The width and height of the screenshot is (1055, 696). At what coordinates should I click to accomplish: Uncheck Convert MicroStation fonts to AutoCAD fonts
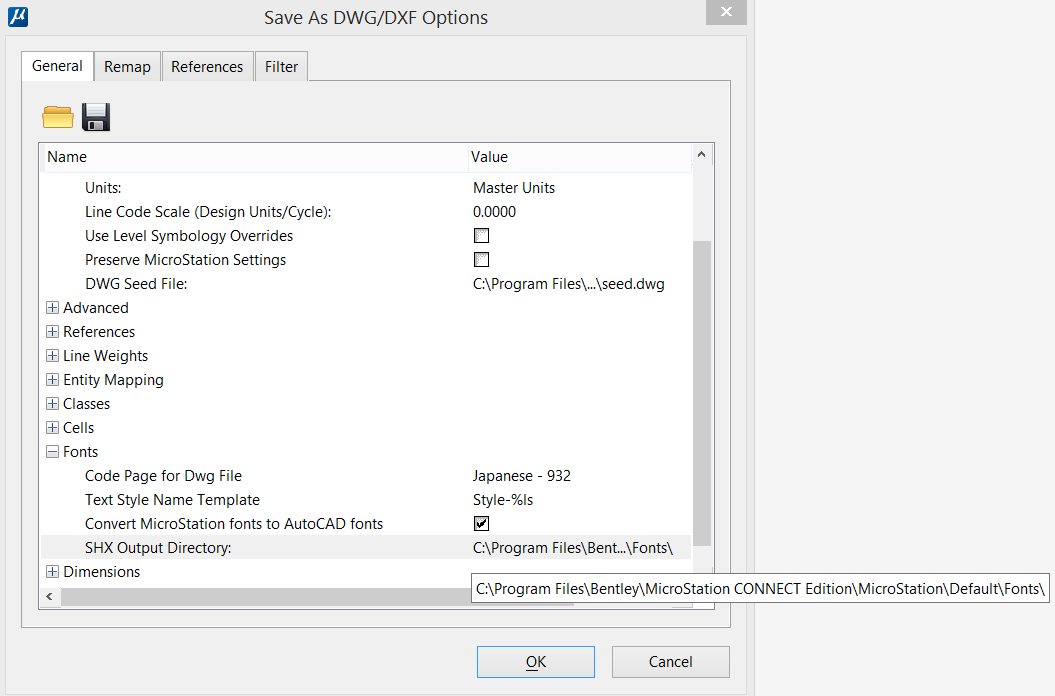point(481,524)
